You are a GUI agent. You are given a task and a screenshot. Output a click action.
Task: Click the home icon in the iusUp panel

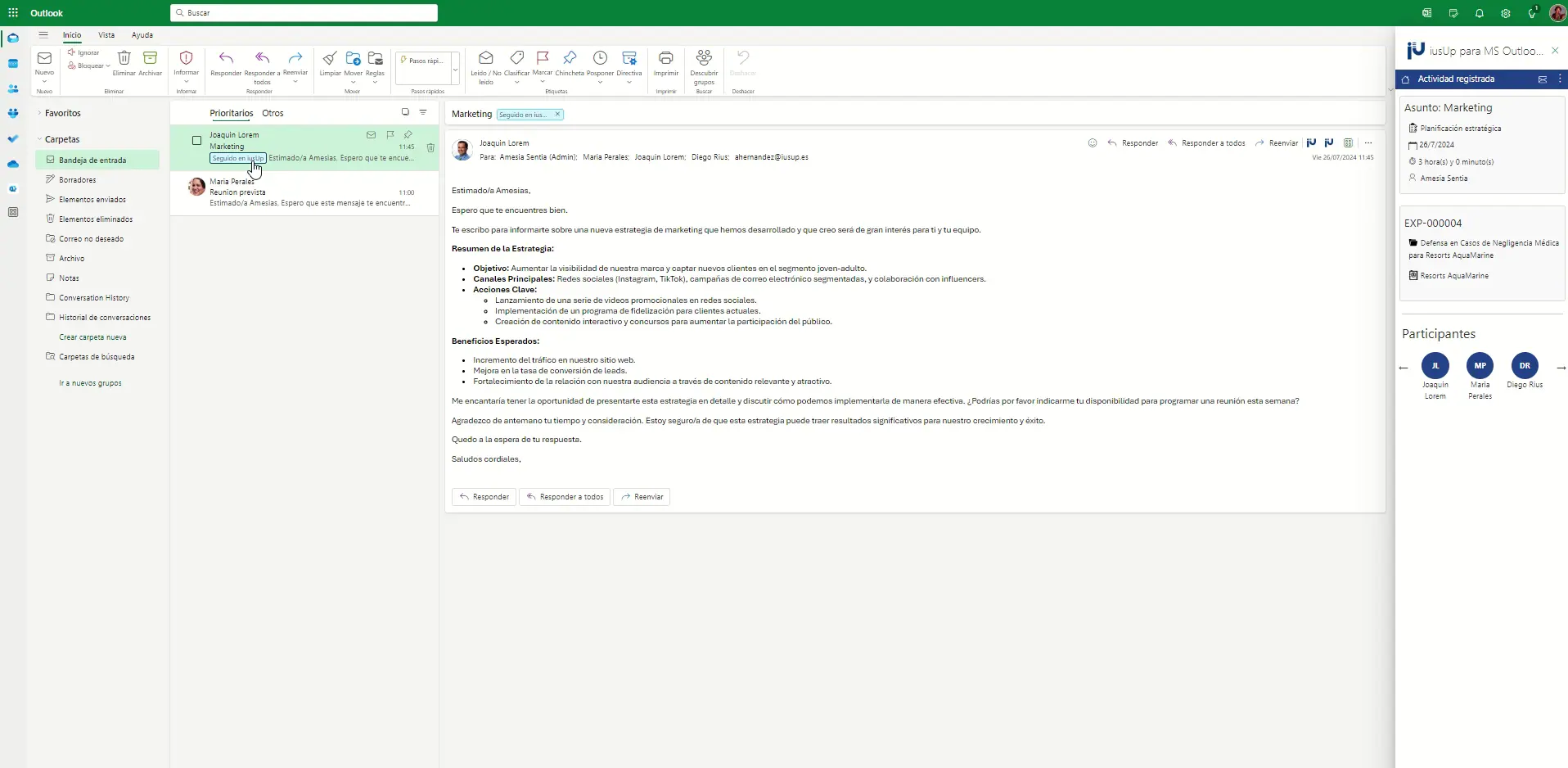[x=1406, y=79]
